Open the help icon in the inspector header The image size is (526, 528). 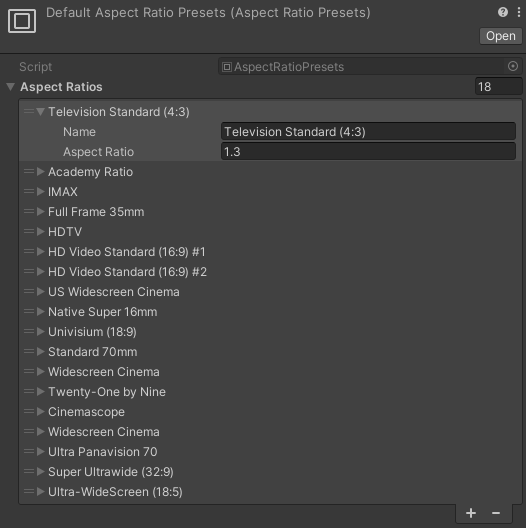(x=502, y=12)
